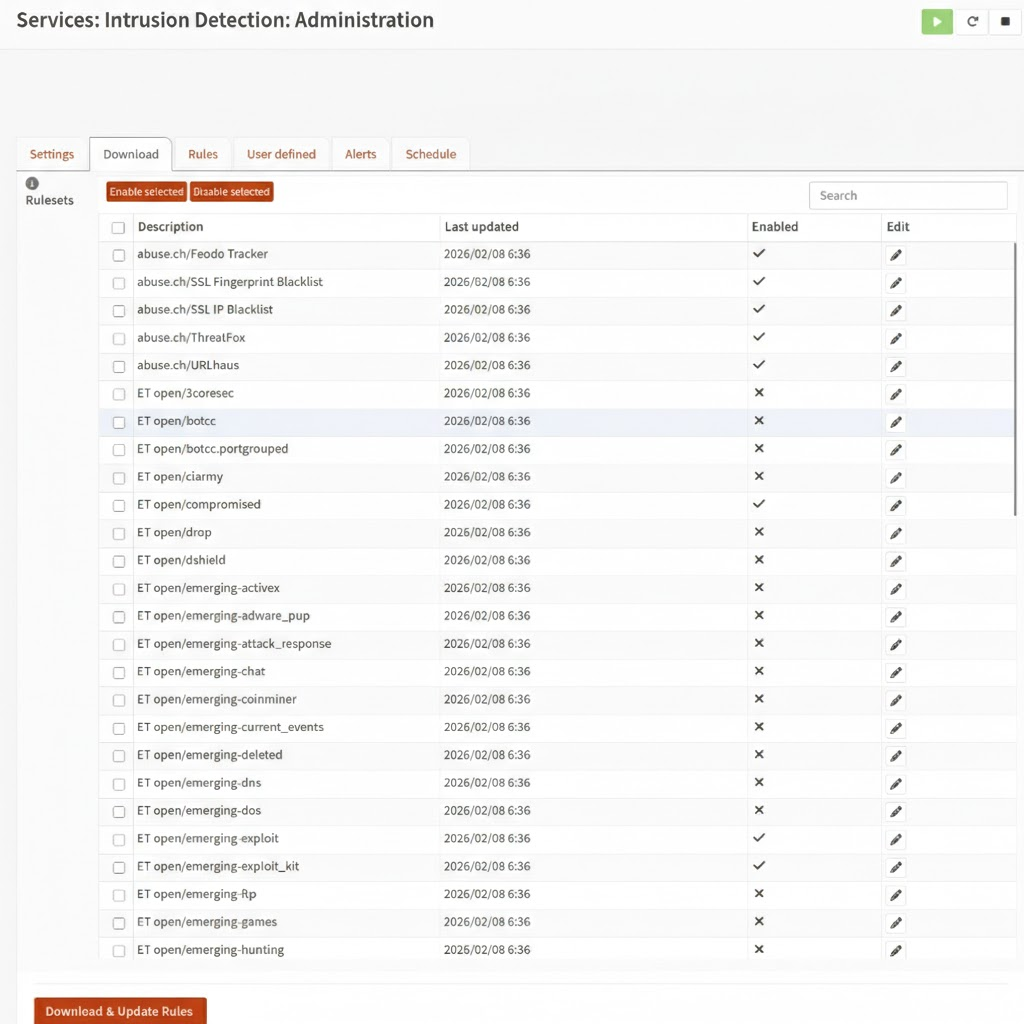Go to the Schedule tab
1024x1024 pixels.
[430, 154]
